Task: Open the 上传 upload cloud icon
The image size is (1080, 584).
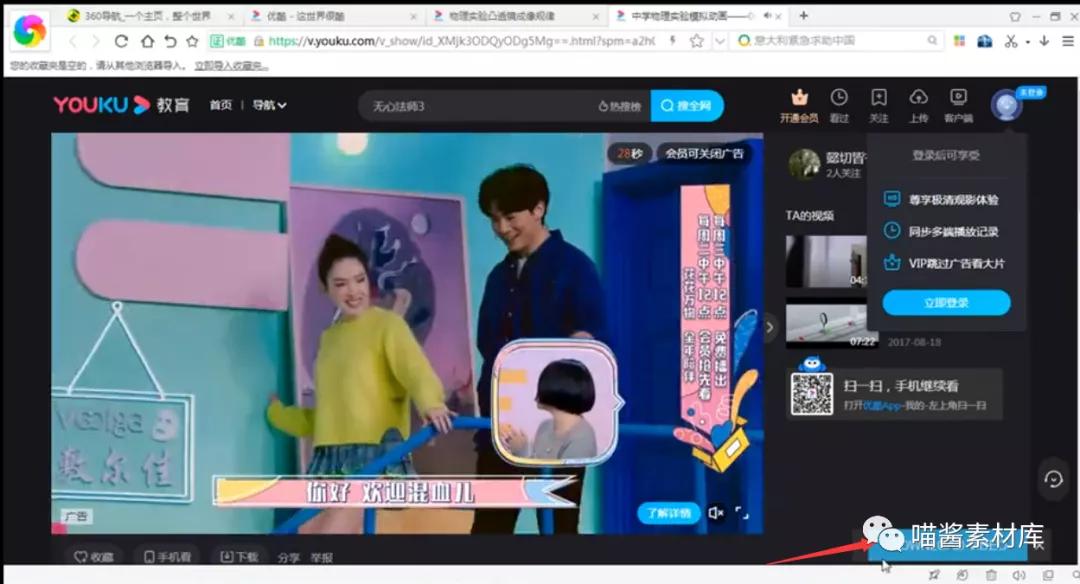Action: (x=918, y=98)
